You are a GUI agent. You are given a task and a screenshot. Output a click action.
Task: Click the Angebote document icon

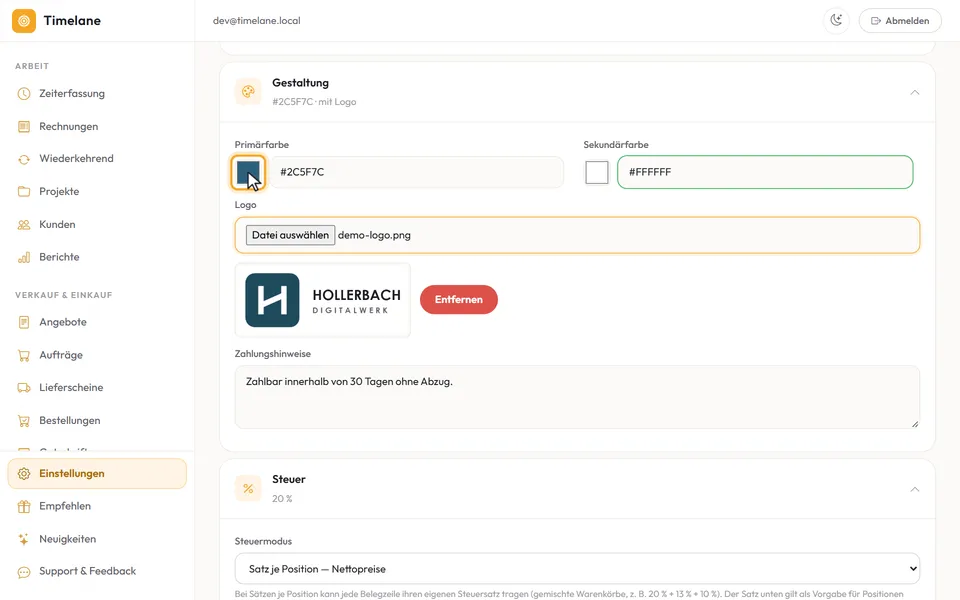[x=24, y=322]
